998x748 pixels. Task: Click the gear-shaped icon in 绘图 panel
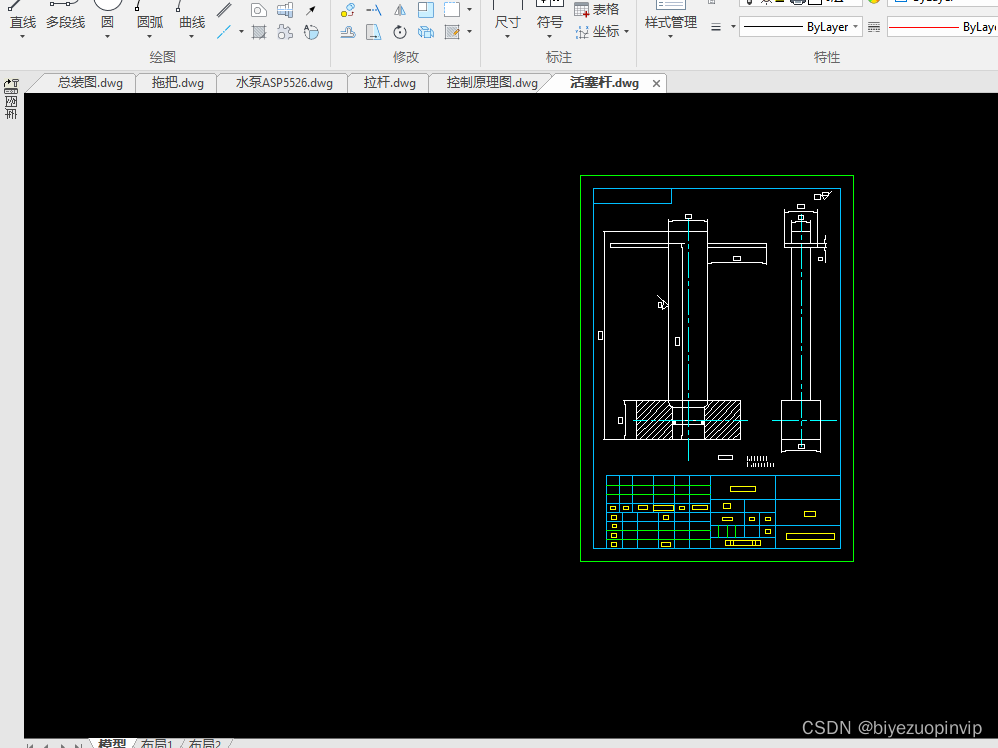click(x=285, y=32)
